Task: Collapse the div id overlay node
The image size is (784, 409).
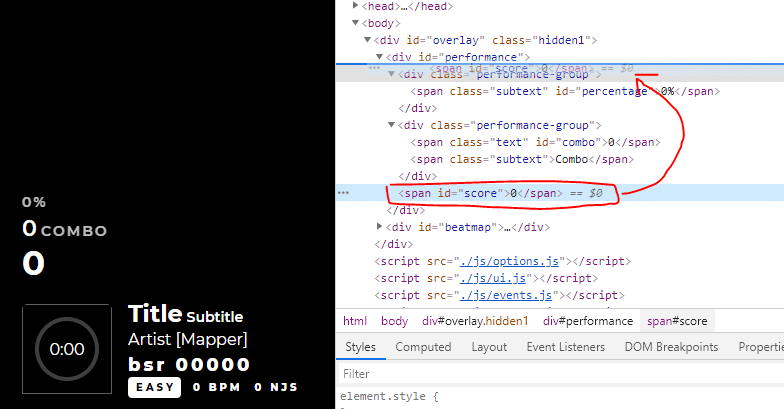Action: (368, 40)
